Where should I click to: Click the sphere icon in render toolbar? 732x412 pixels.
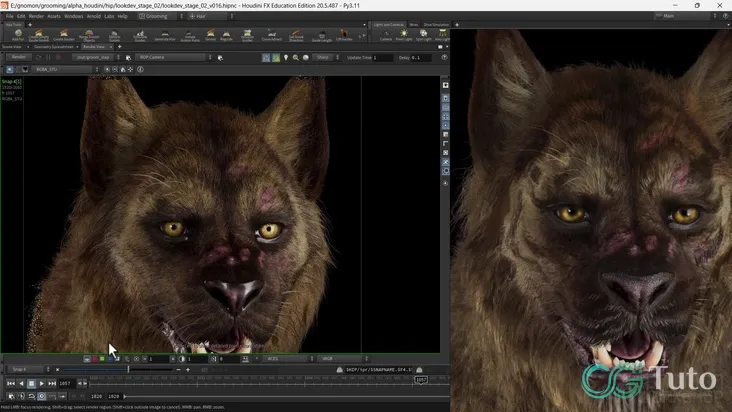pyautogui.click(x=306, y=57)
